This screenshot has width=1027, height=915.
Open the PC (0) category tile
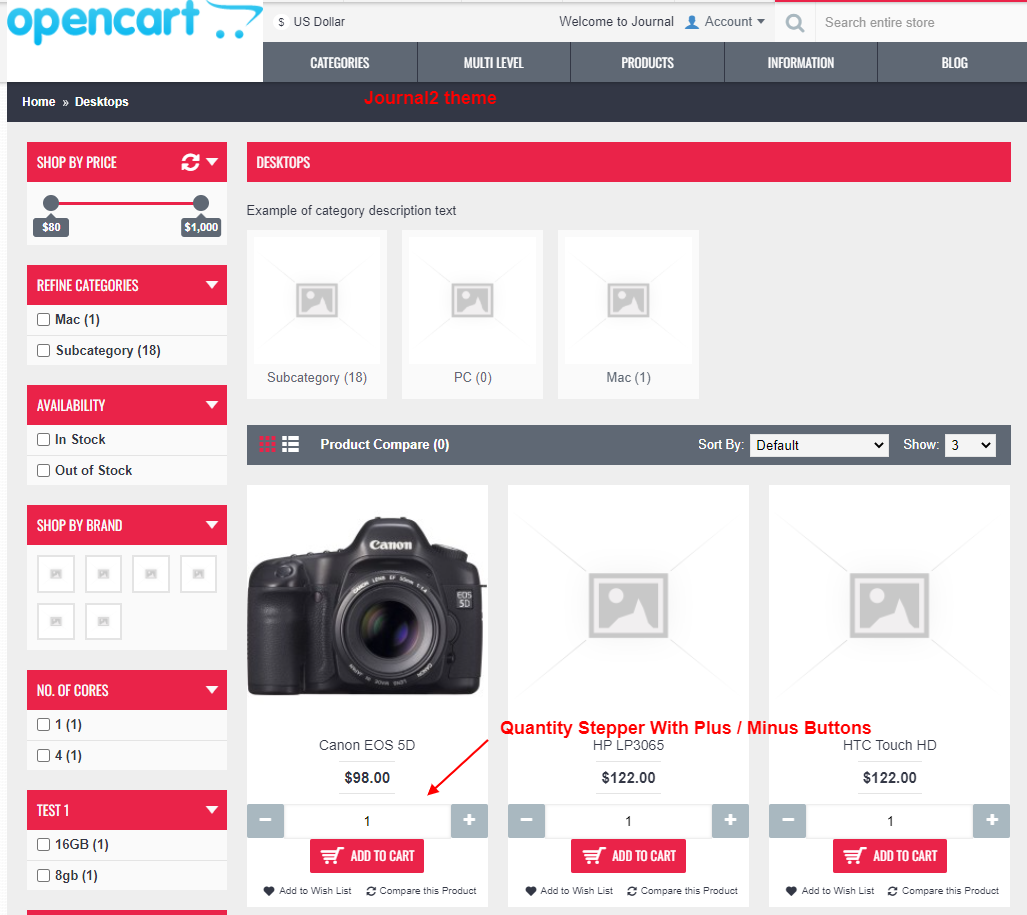[472, 314]
